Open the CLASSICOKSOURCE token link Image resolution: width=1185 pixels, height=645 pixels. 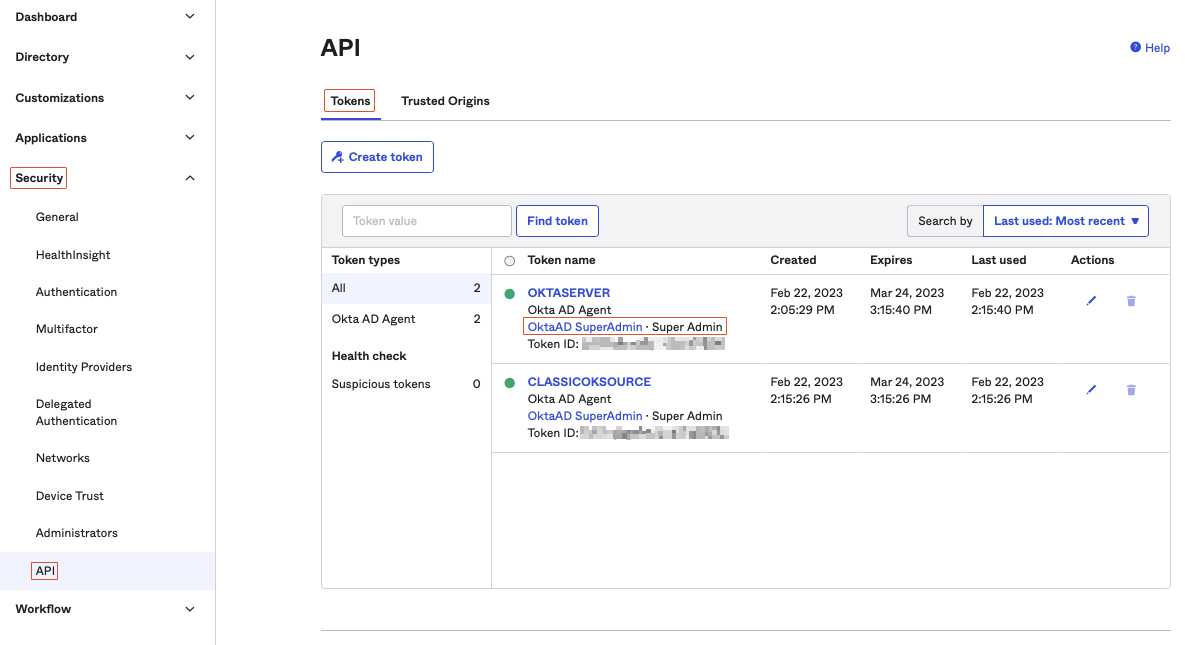point(589,382)
